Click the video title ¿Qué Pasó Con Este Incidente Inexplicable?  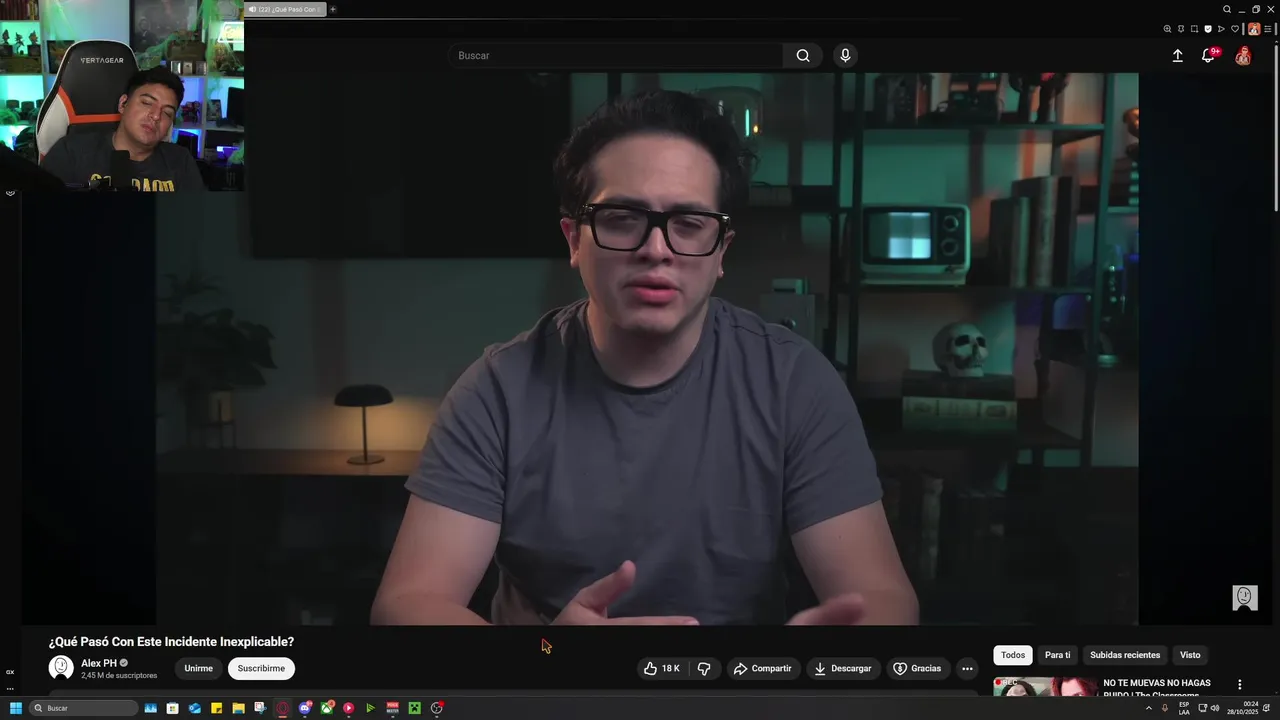click(171, 642)
